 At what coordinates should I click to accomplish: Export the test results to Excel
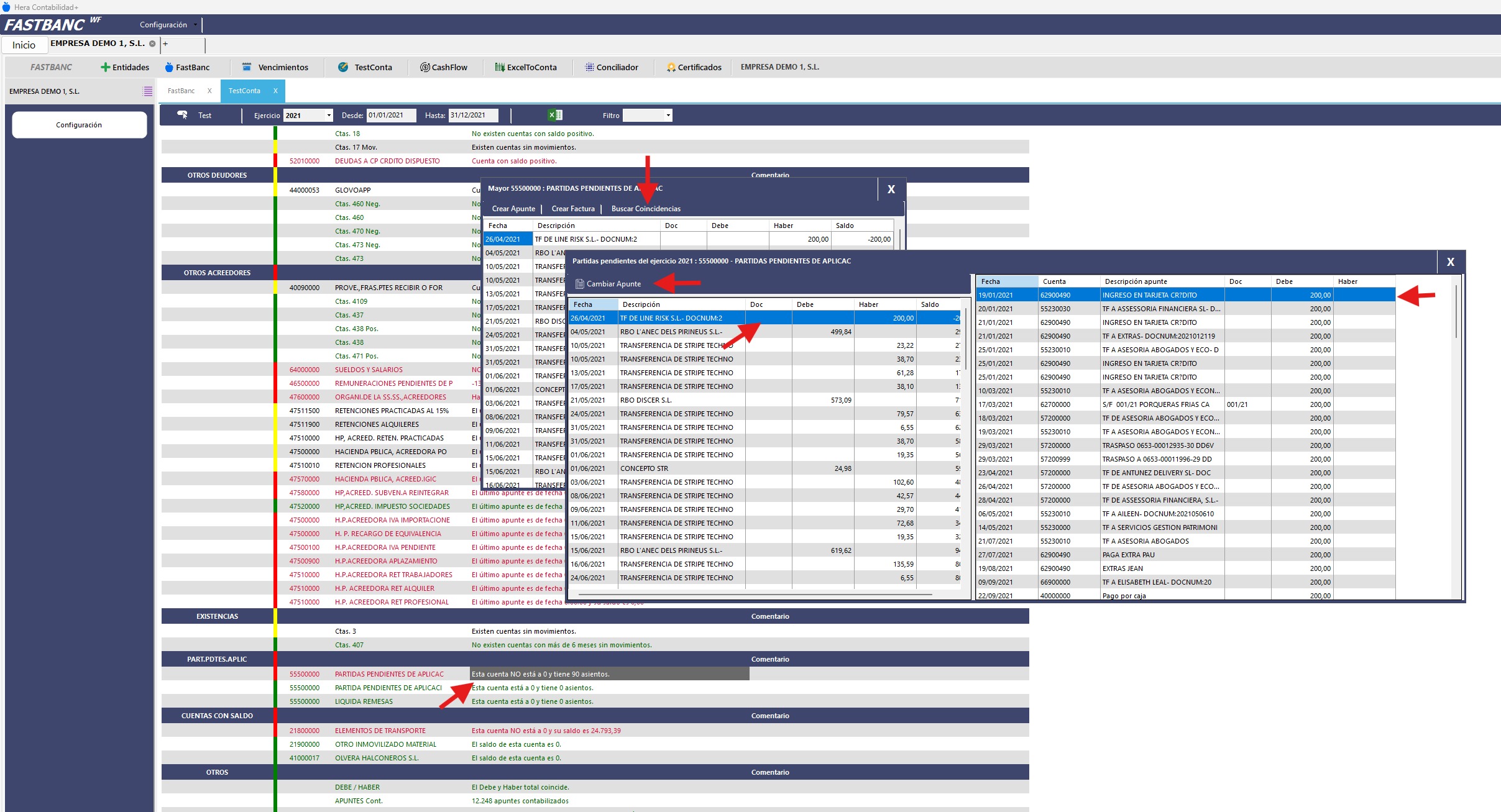tap(554, 115)
